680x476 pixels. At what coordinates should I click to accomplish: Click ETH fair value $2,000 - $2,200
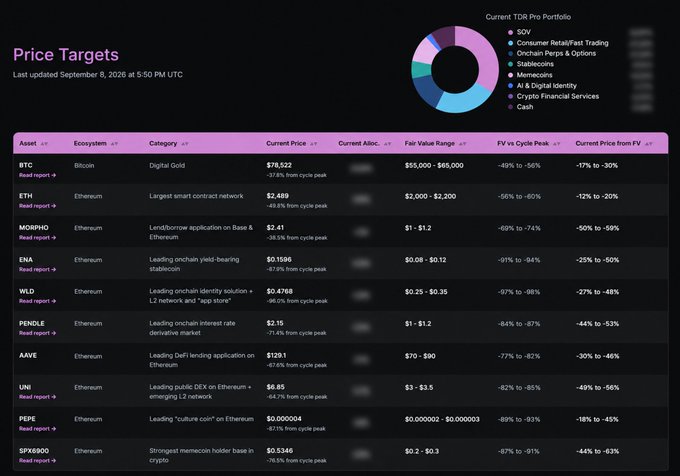[430, 196]
